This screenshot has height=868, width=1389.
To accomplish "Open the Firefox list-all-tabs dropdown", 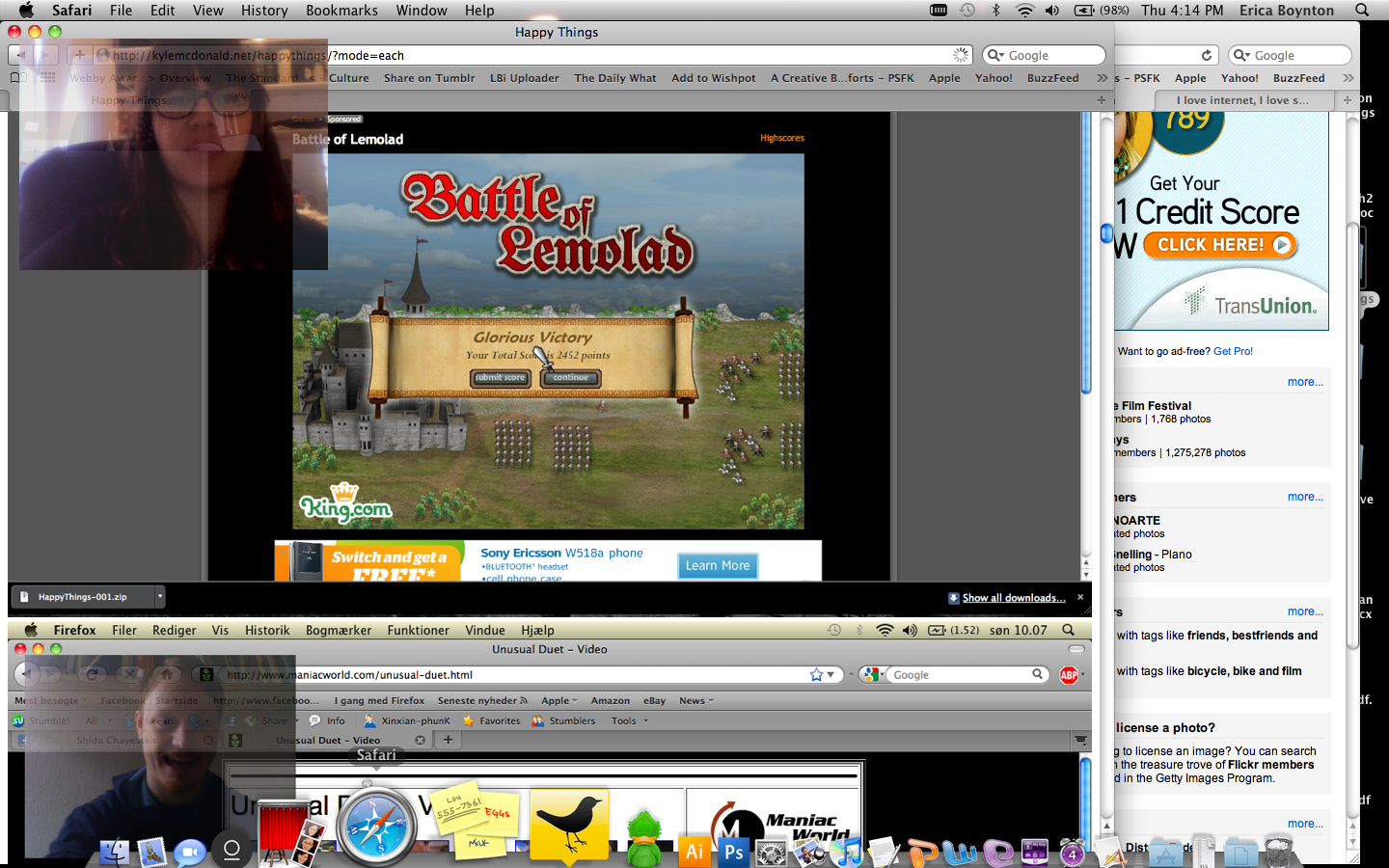I will coord(1080,740).
